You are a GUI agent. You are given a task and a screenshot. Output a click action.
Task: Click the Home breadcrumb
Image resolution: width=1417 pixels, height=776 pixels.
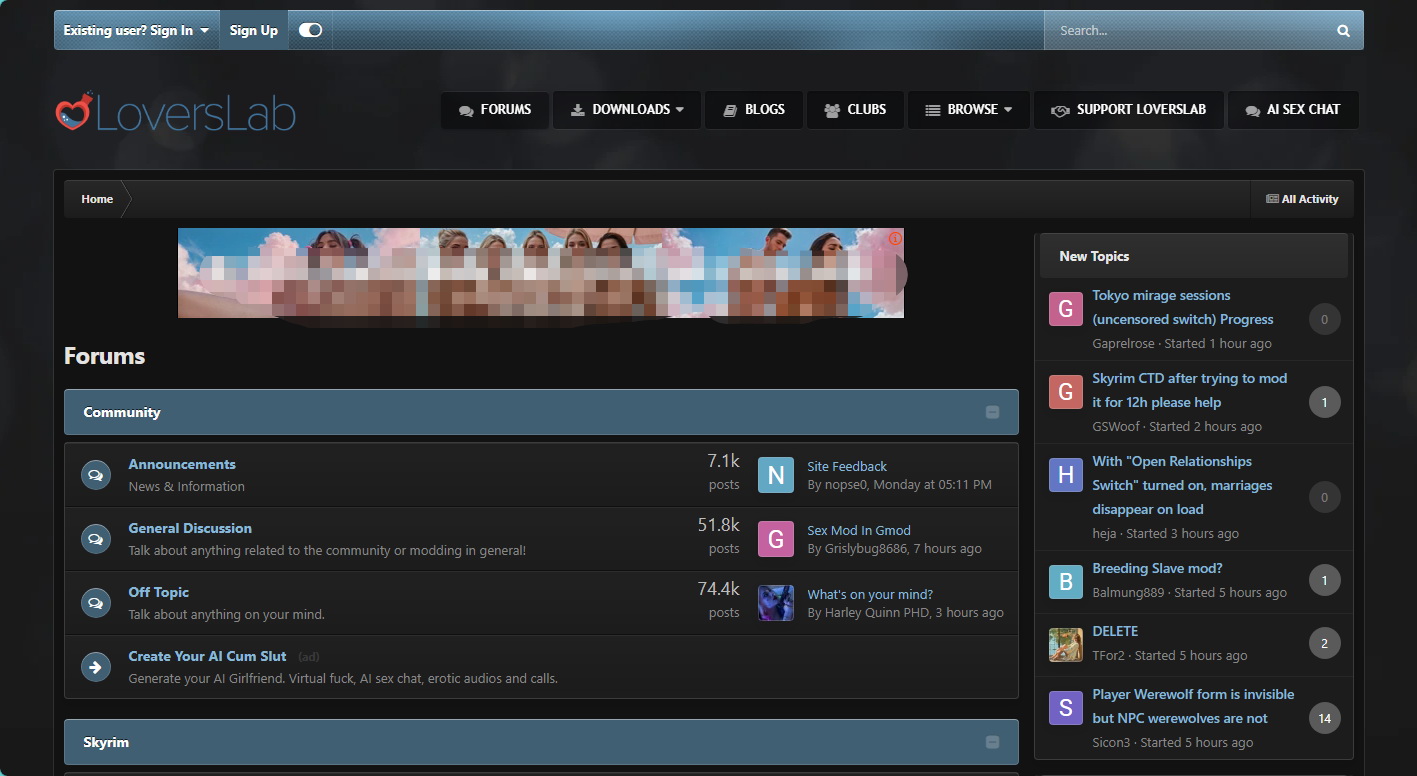click(97, 199)
